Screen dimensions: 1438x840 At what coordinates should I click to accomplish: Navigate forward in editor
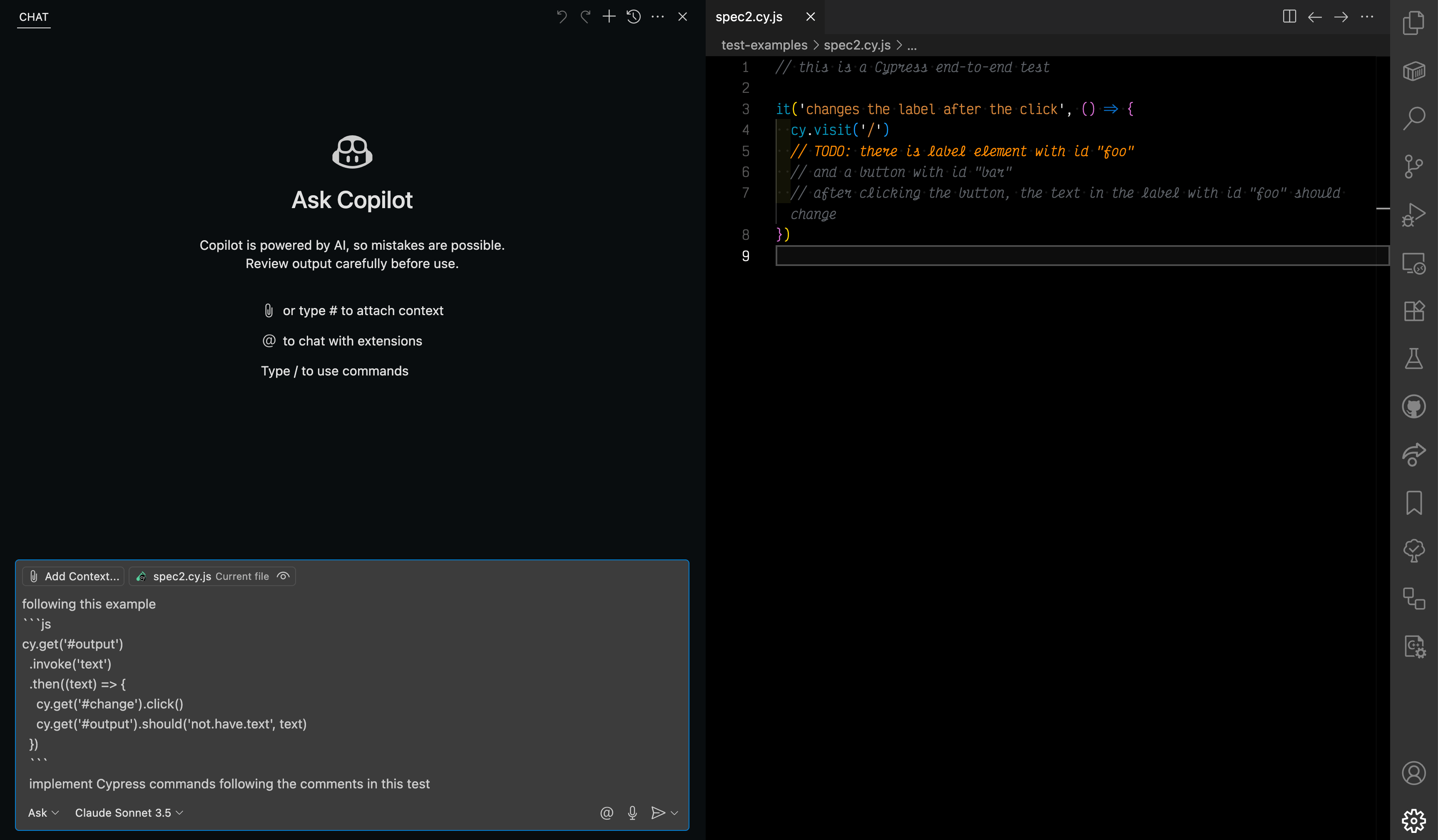[x=1341, y=17]
